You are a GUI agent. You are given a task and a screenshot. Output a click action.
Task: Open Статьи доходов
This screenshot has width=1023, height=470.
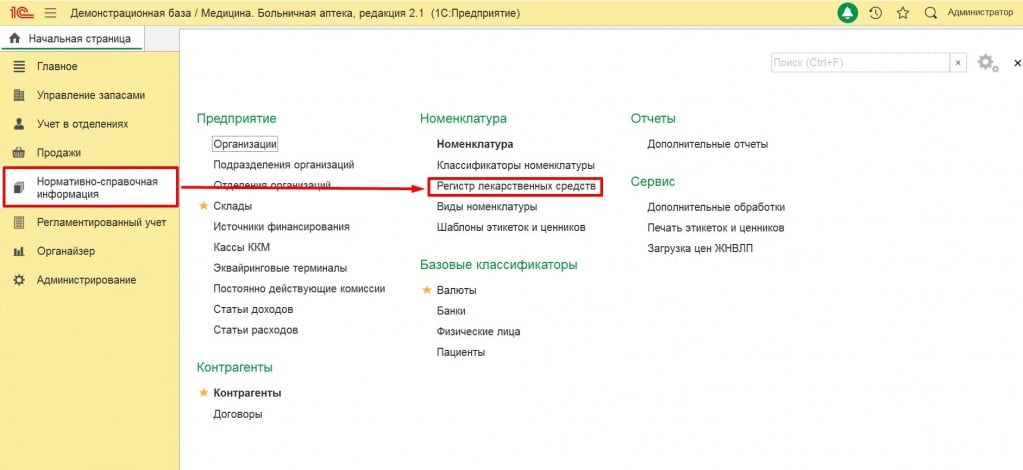point(253,309)
